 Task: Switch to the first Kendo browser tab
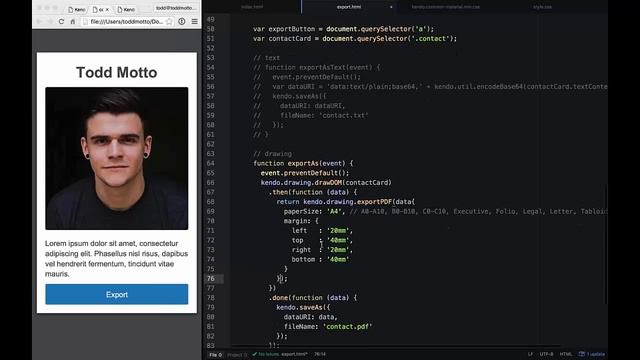[x=78, y=9]
